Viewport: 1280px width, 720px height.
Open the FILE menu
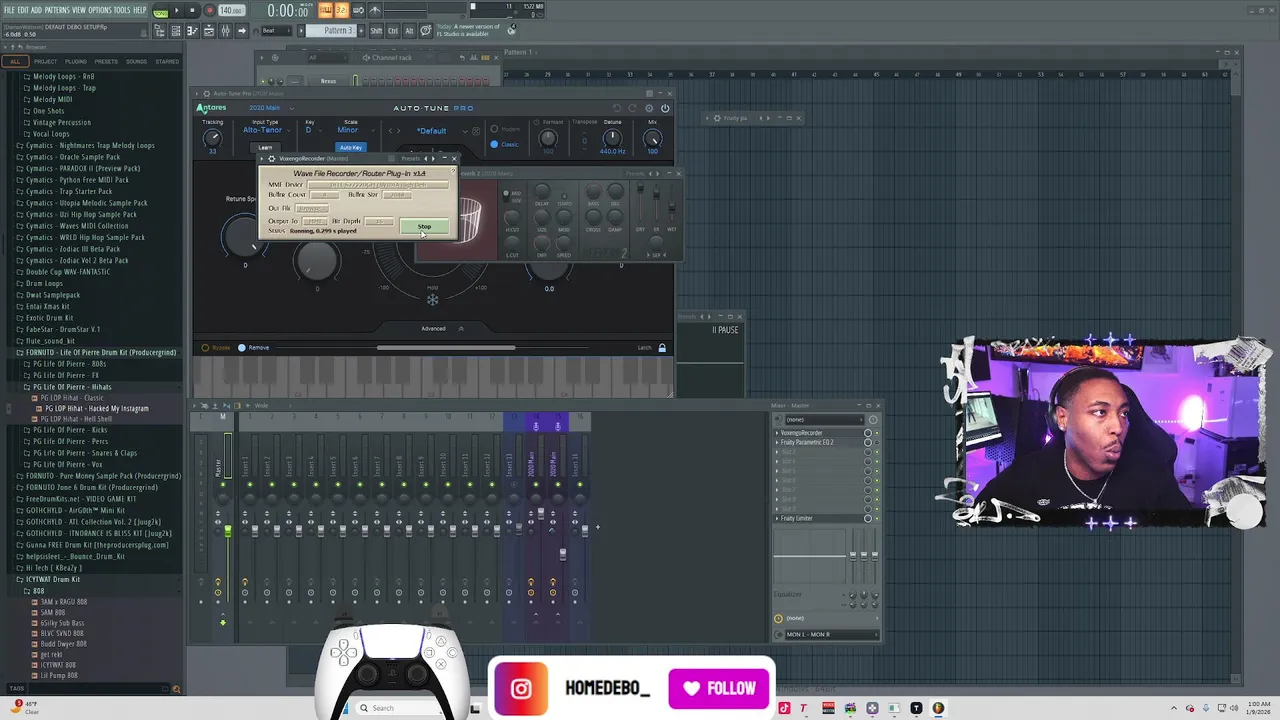tap(9, 10)
